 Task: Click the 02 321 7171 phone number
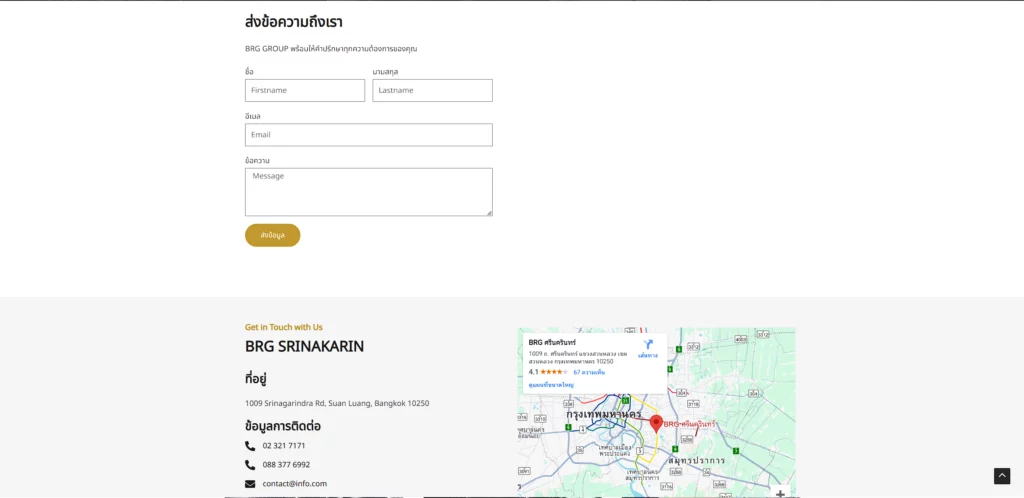284,446
